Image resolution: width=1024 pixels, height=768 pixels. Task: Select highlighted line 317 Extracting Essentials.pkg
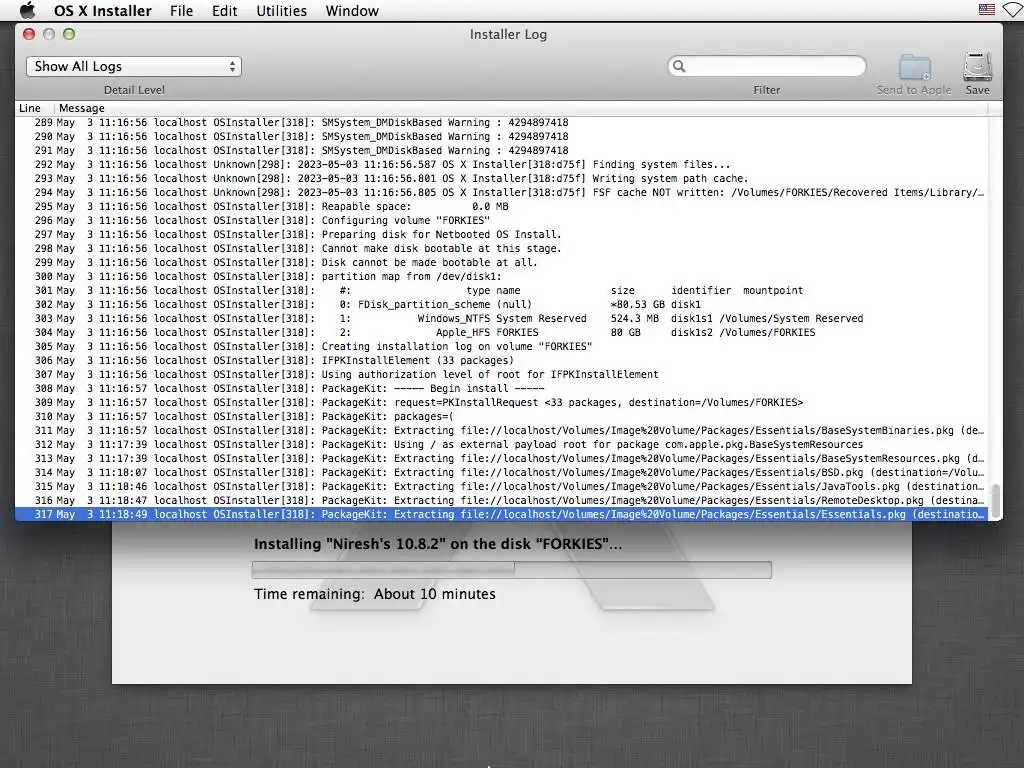pyautogui.click(x=502, y=515)
